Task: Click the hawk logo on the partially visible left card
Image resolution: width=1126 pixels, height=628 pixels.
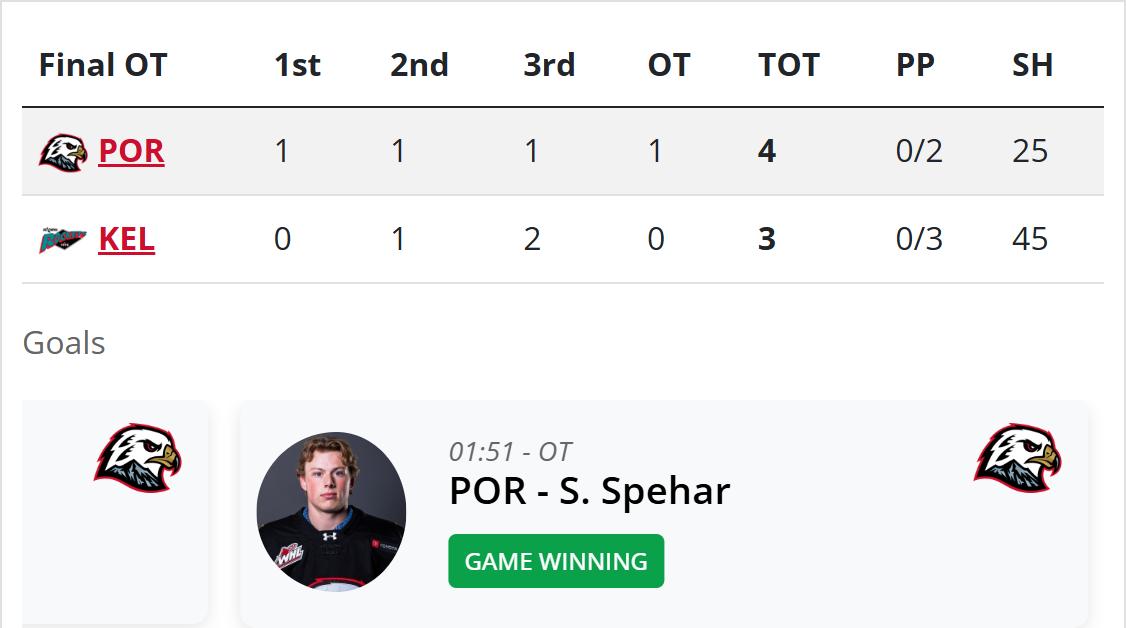Action: pos(138,458)
